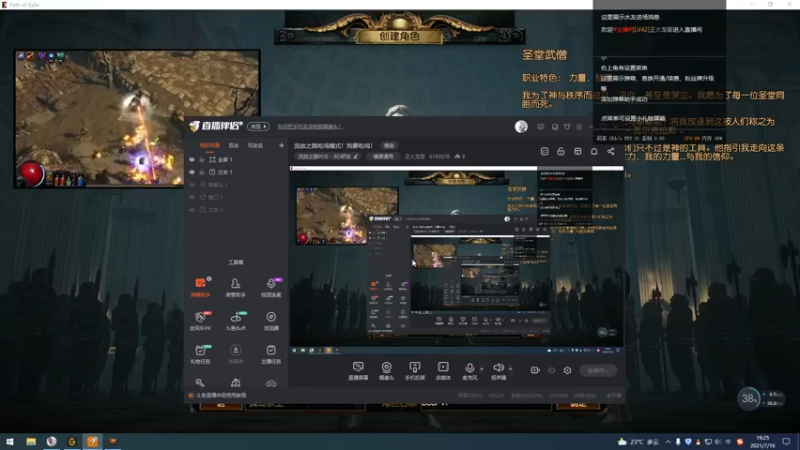The image size is (800, 450).
Task: Launch the 全民乐PK tool
Action: pyautogui.click(x=200, y=320)
